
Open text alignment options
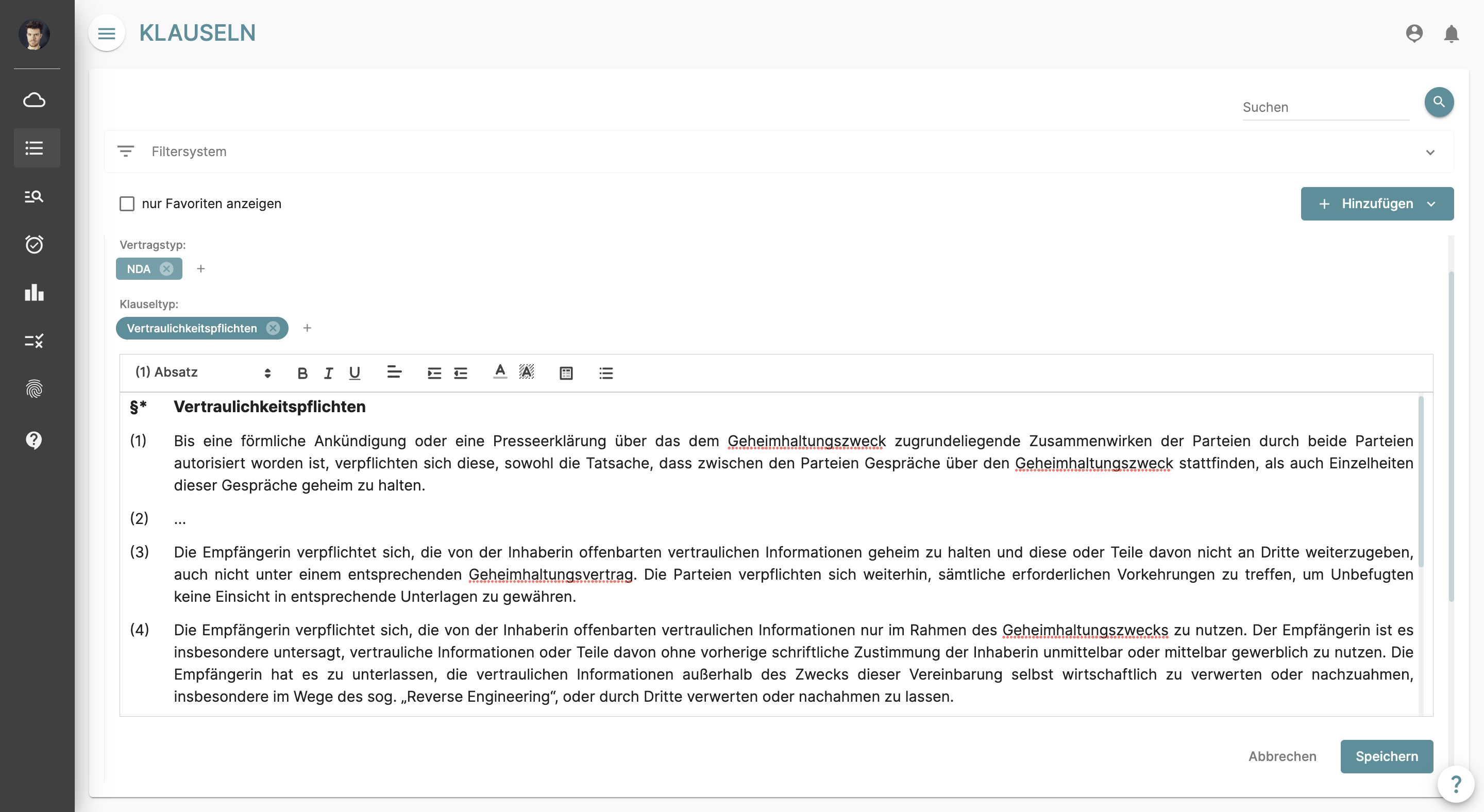[x=394, y=373]
